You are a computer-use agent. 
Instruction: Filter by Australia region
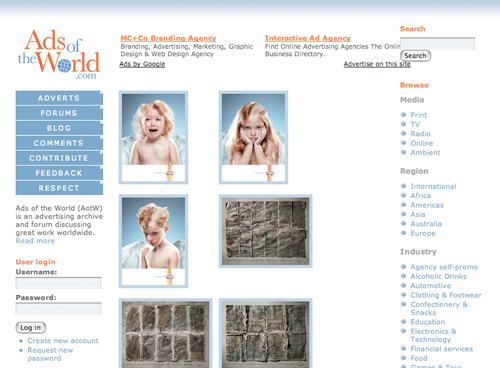(x=426, y=224)
